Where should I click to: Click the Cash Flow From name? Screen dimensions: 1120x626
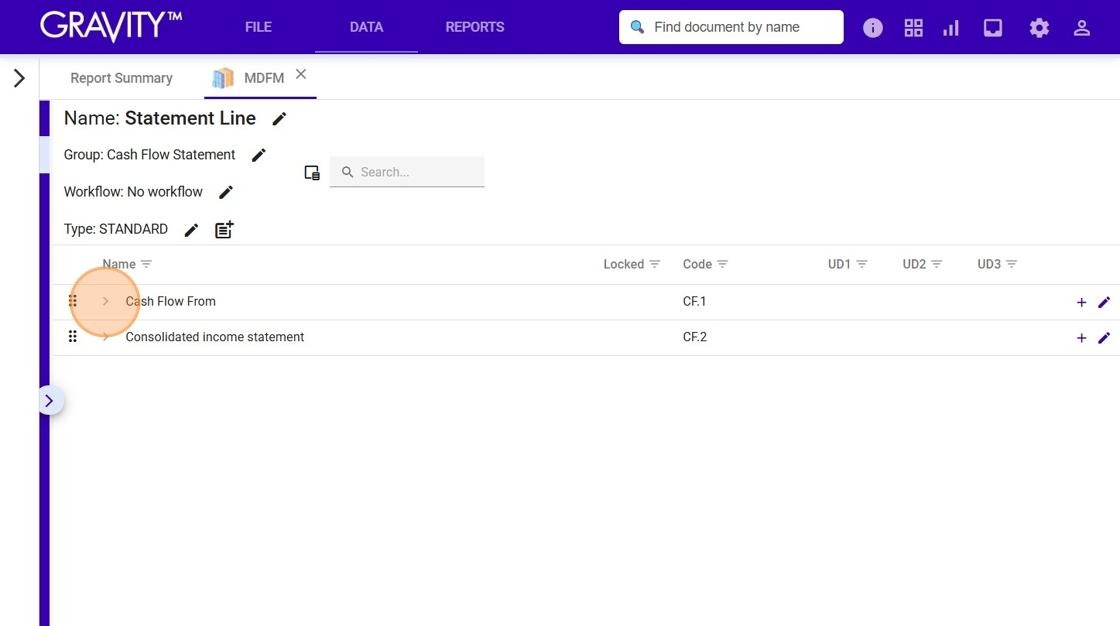pos(171,302)
